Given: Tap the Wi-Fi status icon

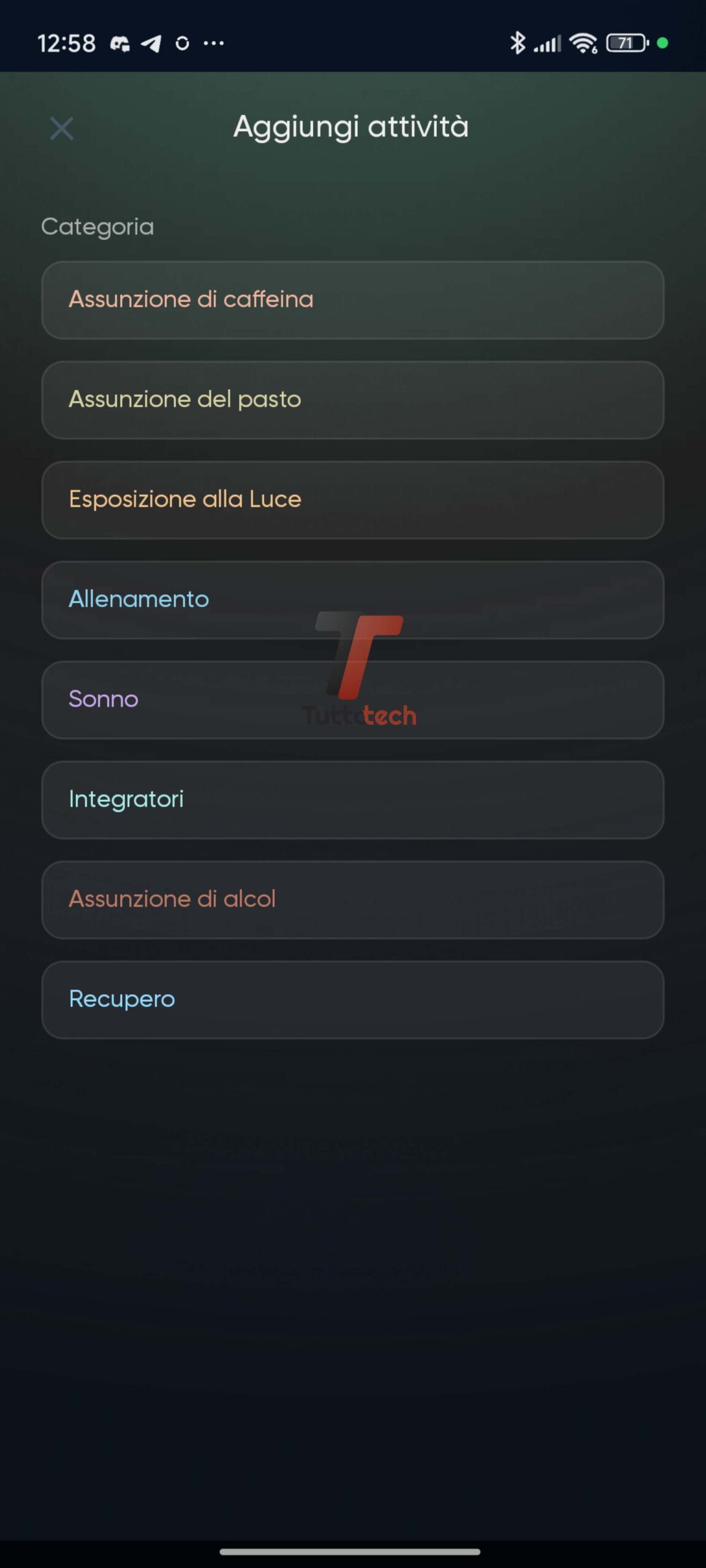Looking at the screenshot, I should (x=583, y=43).
